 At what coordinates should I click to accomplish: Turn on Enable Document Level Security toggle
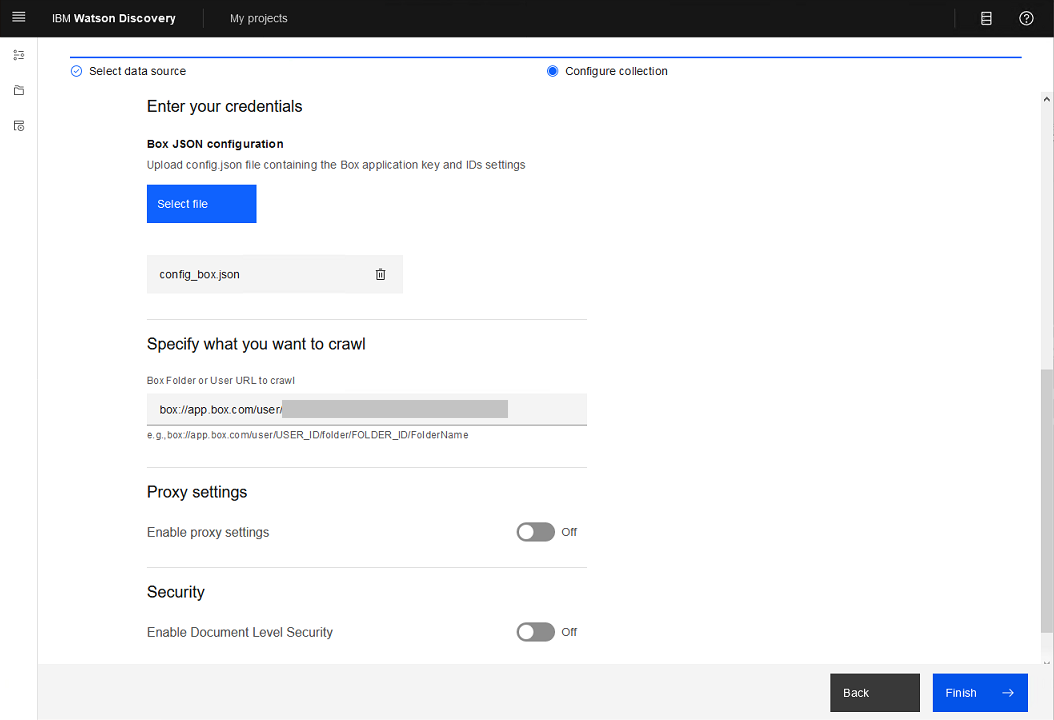pyautogui.click(x=536, y=632)
